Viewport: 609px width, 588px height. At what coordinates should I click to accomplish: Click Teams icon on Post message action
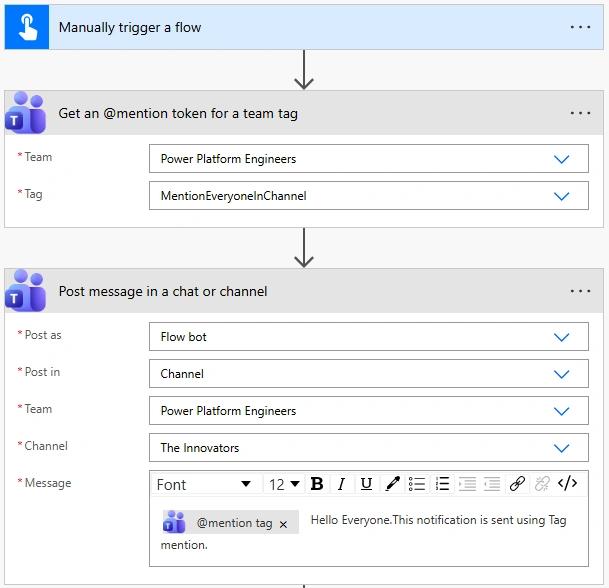tap(26, 291)
